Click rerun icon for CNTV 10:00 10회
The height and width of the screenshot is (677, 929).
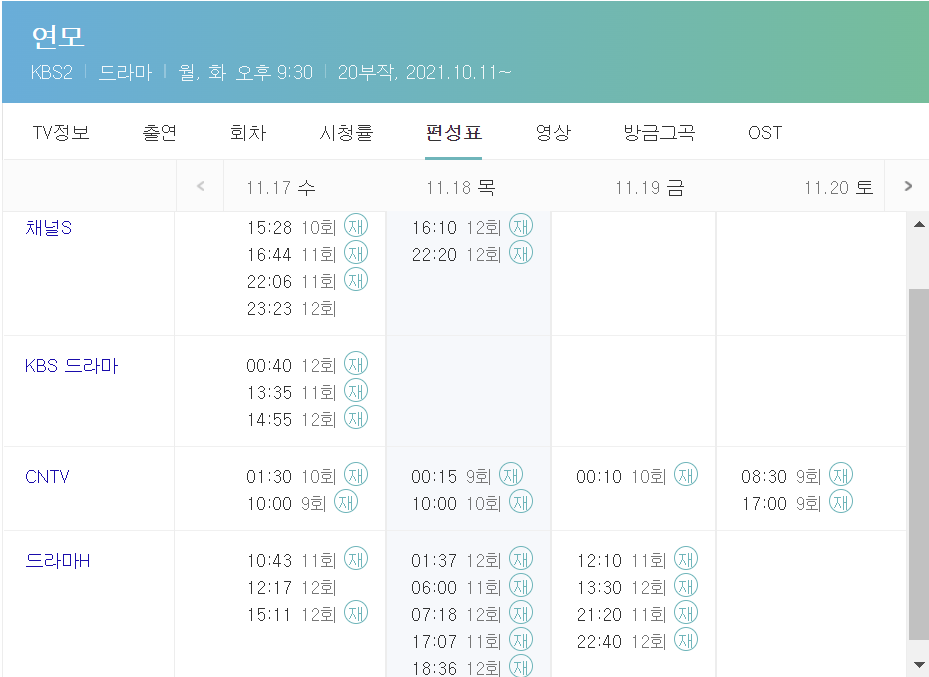[x=521, y=502]
